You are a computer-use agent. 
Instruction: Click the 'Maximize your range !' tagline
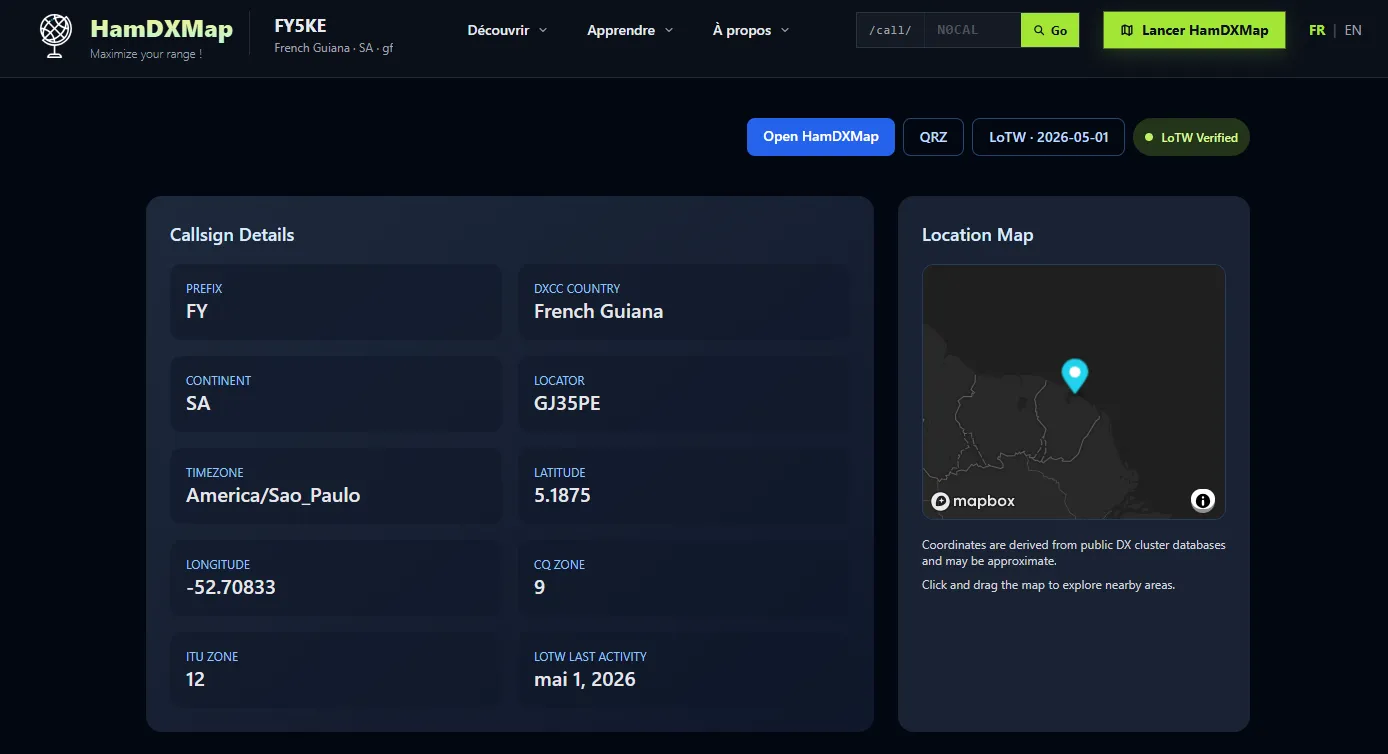click(x=146, y=54)
